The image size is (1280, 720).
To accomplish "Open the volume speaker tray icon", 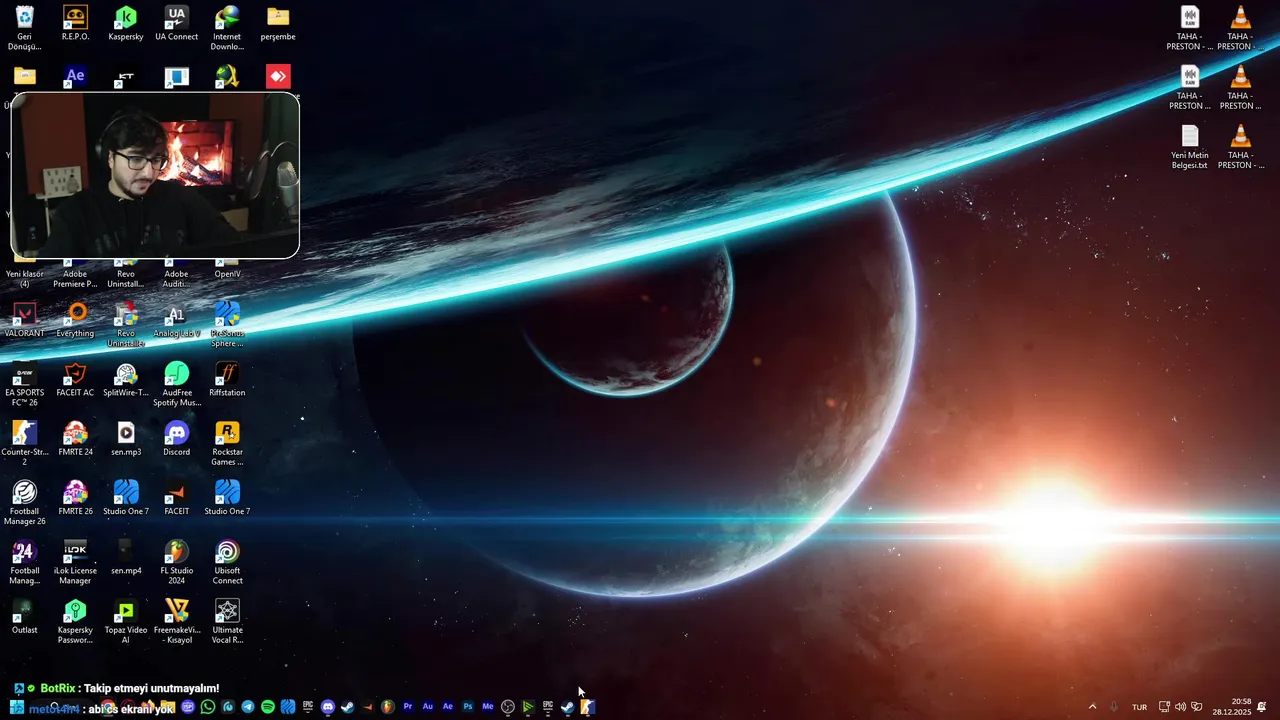I will (x=1180, y=707).
